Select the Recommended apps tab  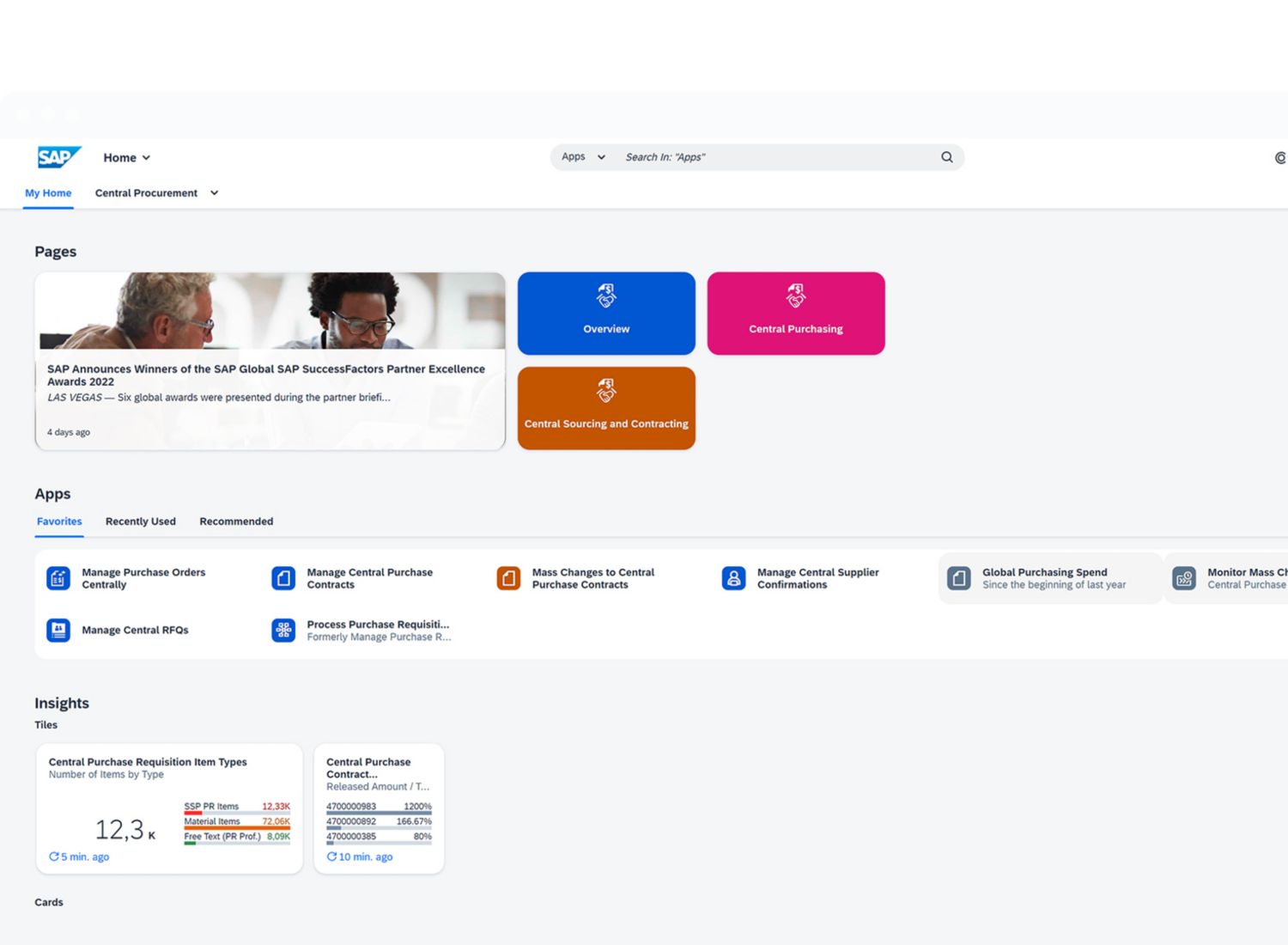(x=236, y=521)
